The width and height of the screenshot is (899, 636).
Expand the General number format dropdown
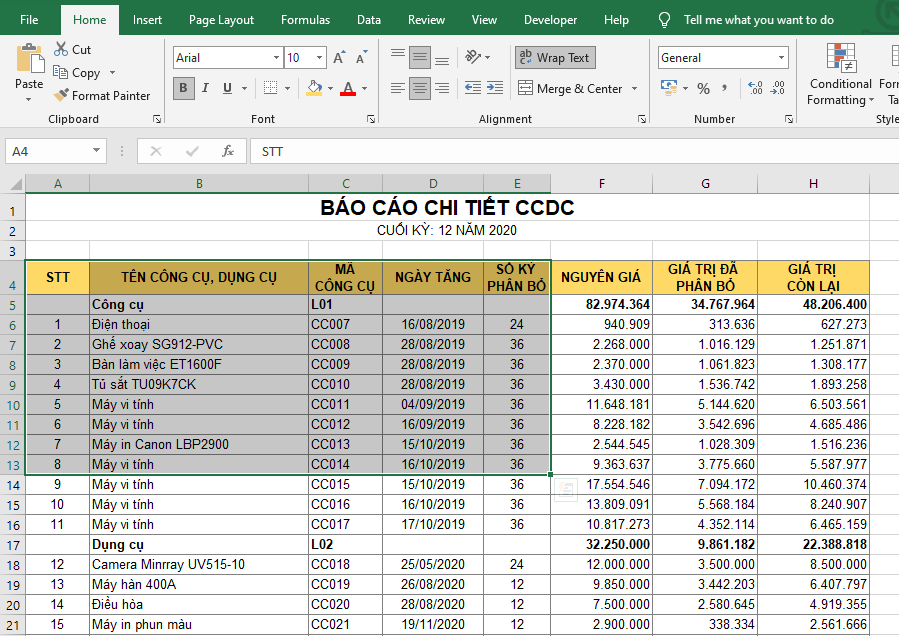781,58
